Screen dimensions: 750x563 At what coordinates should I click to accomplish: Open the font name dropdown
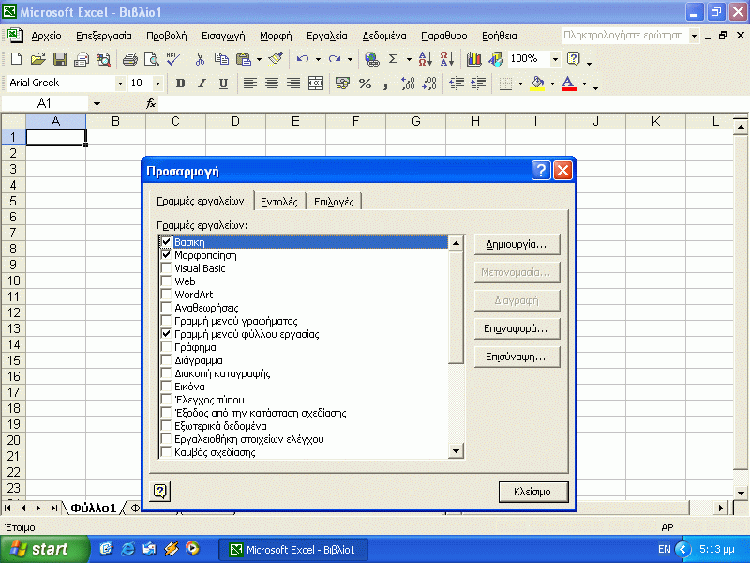point(120,83)
